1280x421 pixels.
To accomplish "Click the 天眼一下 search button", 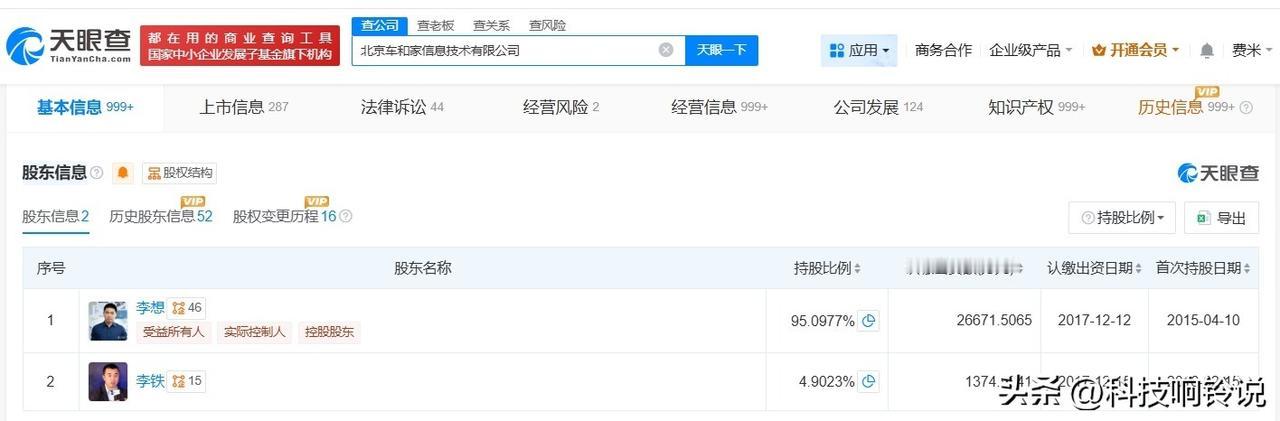I will point(721,50).
